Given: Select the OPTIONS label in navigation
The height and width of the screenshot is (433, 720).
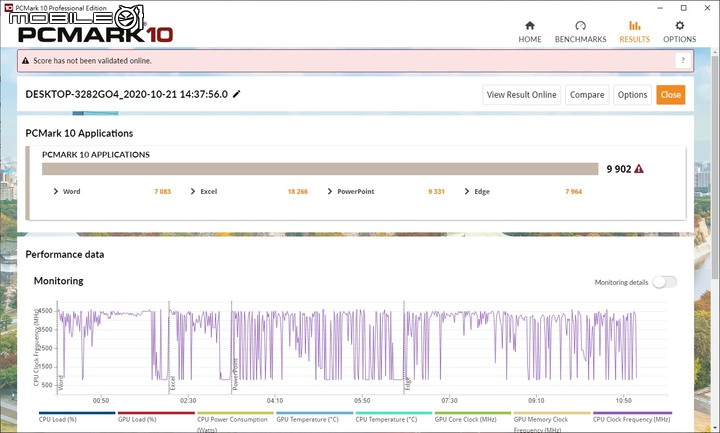Looking at the screenshot, I should tap(680, 39).
